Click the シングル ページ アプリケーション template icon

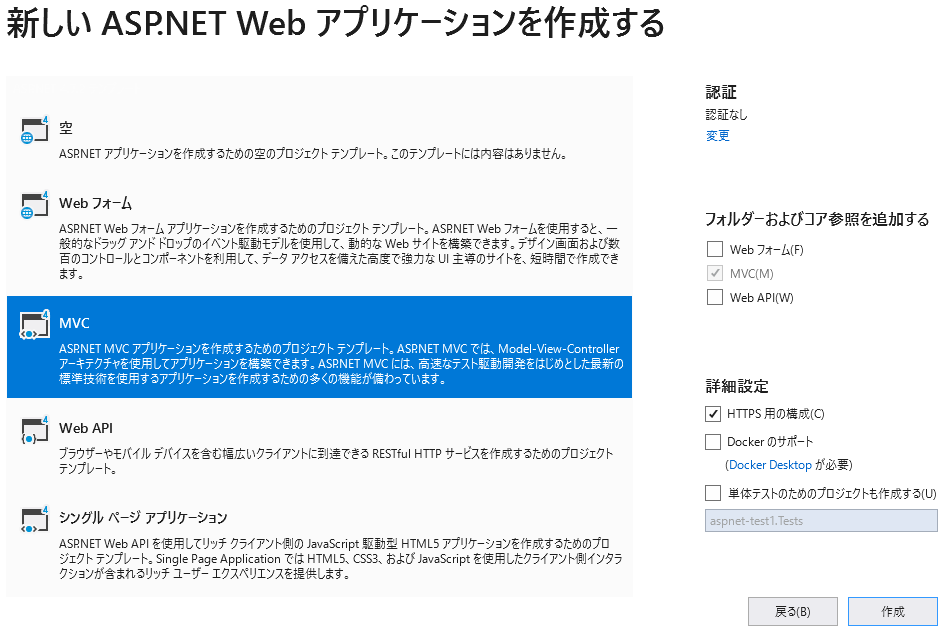pyautogui.click(x=34, y=519)
